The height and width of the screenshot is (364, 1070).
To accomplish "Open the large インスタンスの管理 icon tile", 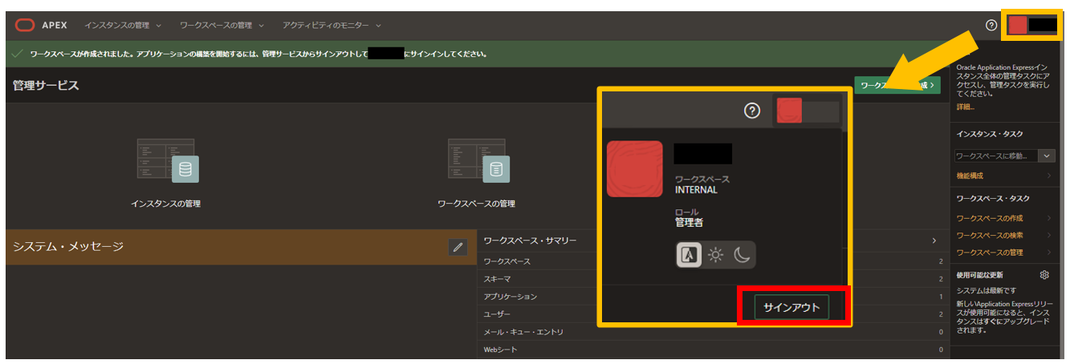I will (x=166, y=161).
